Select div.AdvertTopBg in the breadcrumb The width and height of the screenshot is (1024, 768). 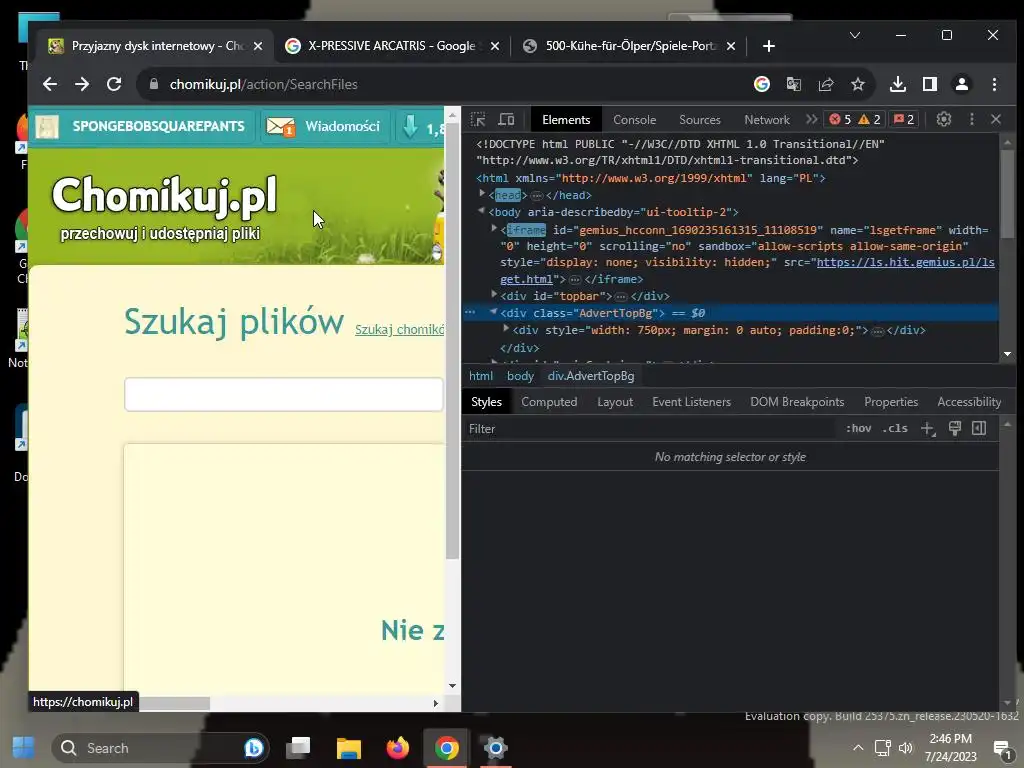coord(591,376)
